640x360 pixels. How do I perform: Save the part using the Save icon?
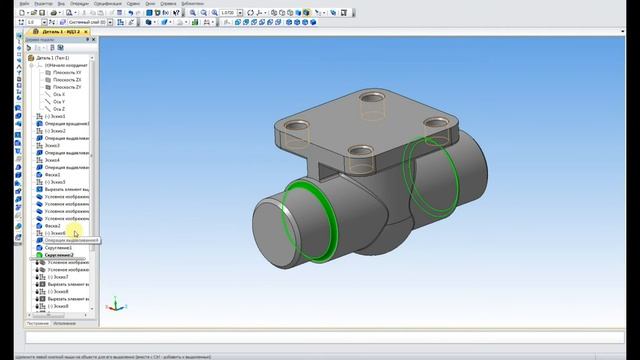(x=42, y=13)
